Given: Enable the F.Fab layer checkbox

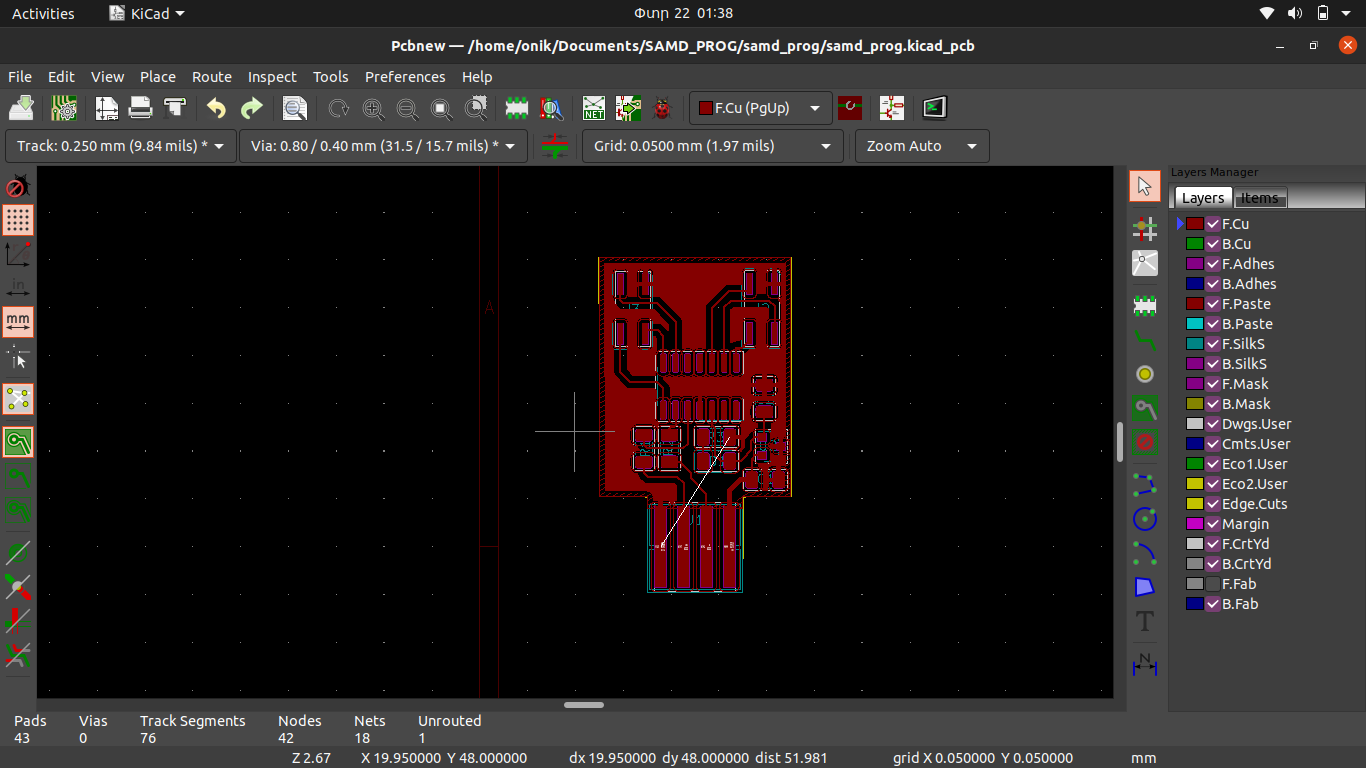Looking at the screenshot, I should 1213,584.
